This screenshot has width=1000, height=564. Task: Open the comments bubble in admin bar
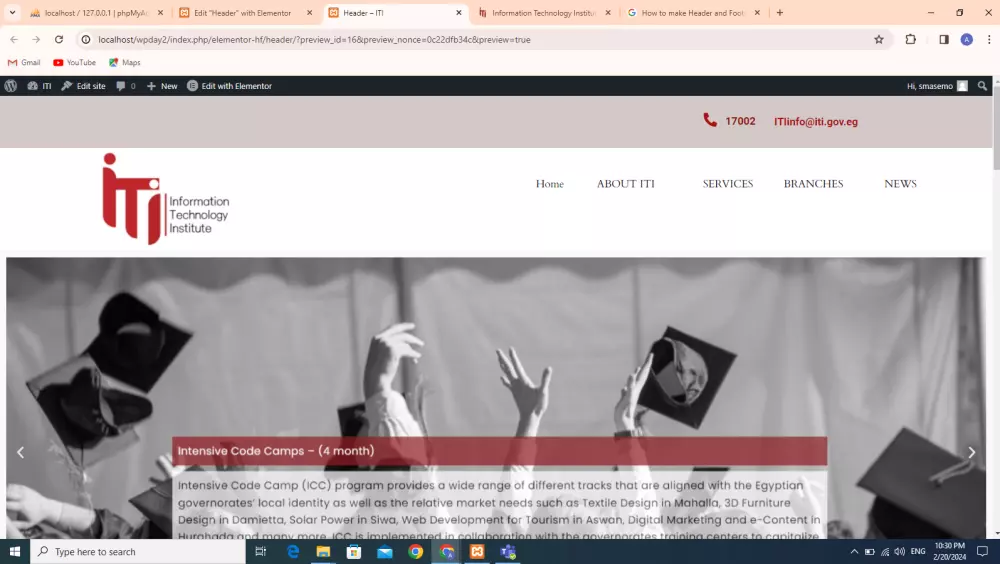pyautogui.click(x=126, y=86)
